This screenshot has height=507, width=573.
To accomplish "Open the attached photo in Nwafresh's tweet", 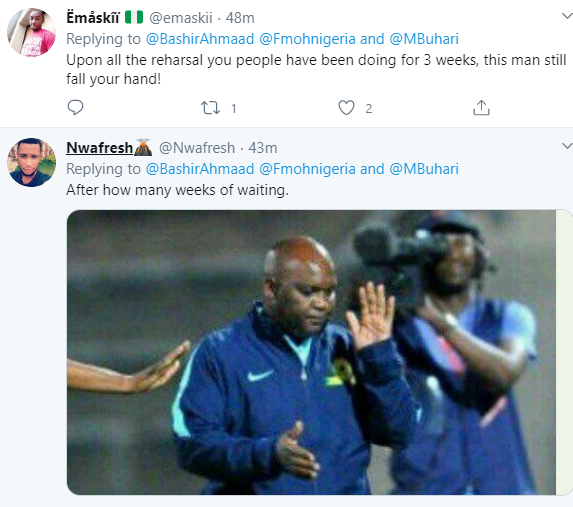I will 311,352.
